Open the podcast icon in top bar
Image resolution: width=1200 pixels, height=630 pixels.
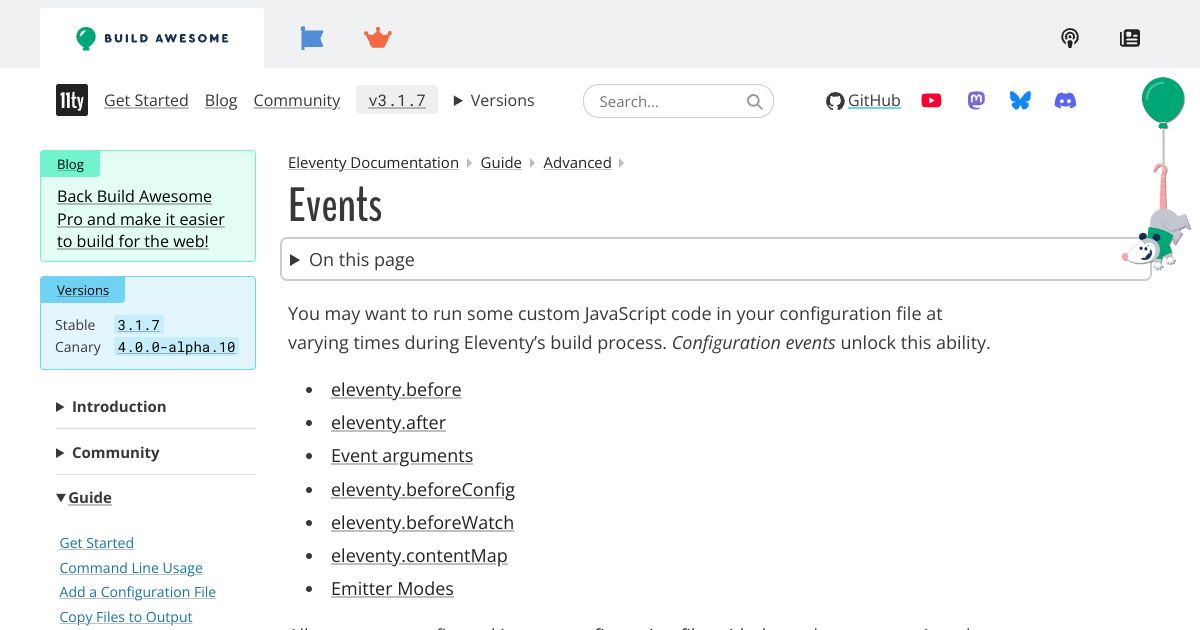[x=1070, y=38]
